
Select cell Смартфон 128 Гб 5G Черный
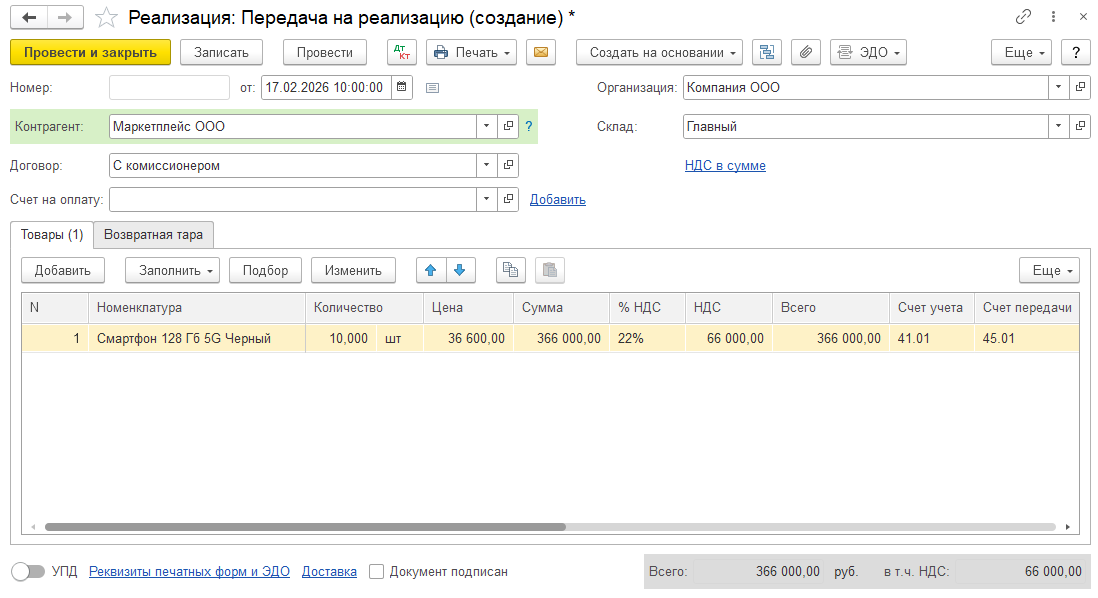coord(197,338)
